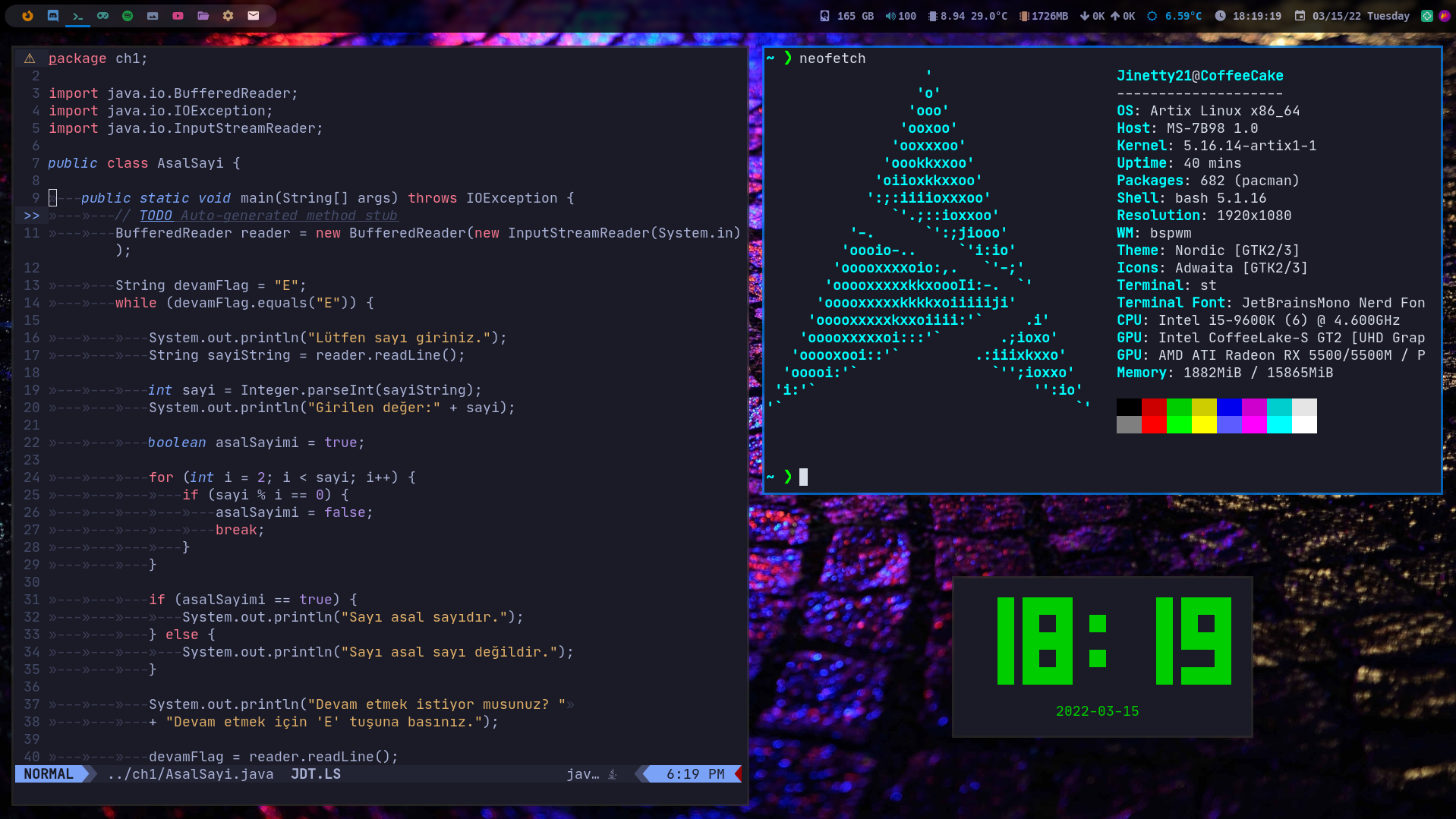
Task: Click the Resolution line showing 1920x1080
Action: (x=1204, y=216)
